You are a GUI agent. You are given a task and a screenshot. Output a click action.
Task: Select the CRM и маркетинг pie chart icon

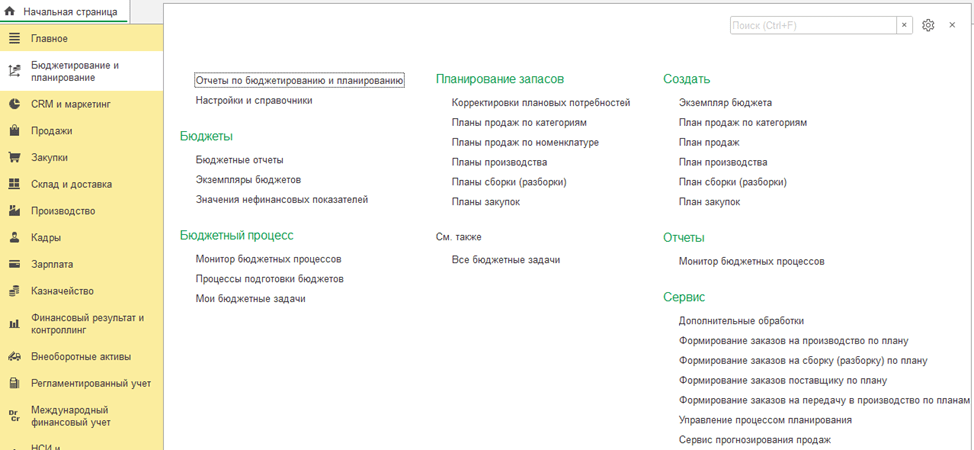click(x=14, y=103)
